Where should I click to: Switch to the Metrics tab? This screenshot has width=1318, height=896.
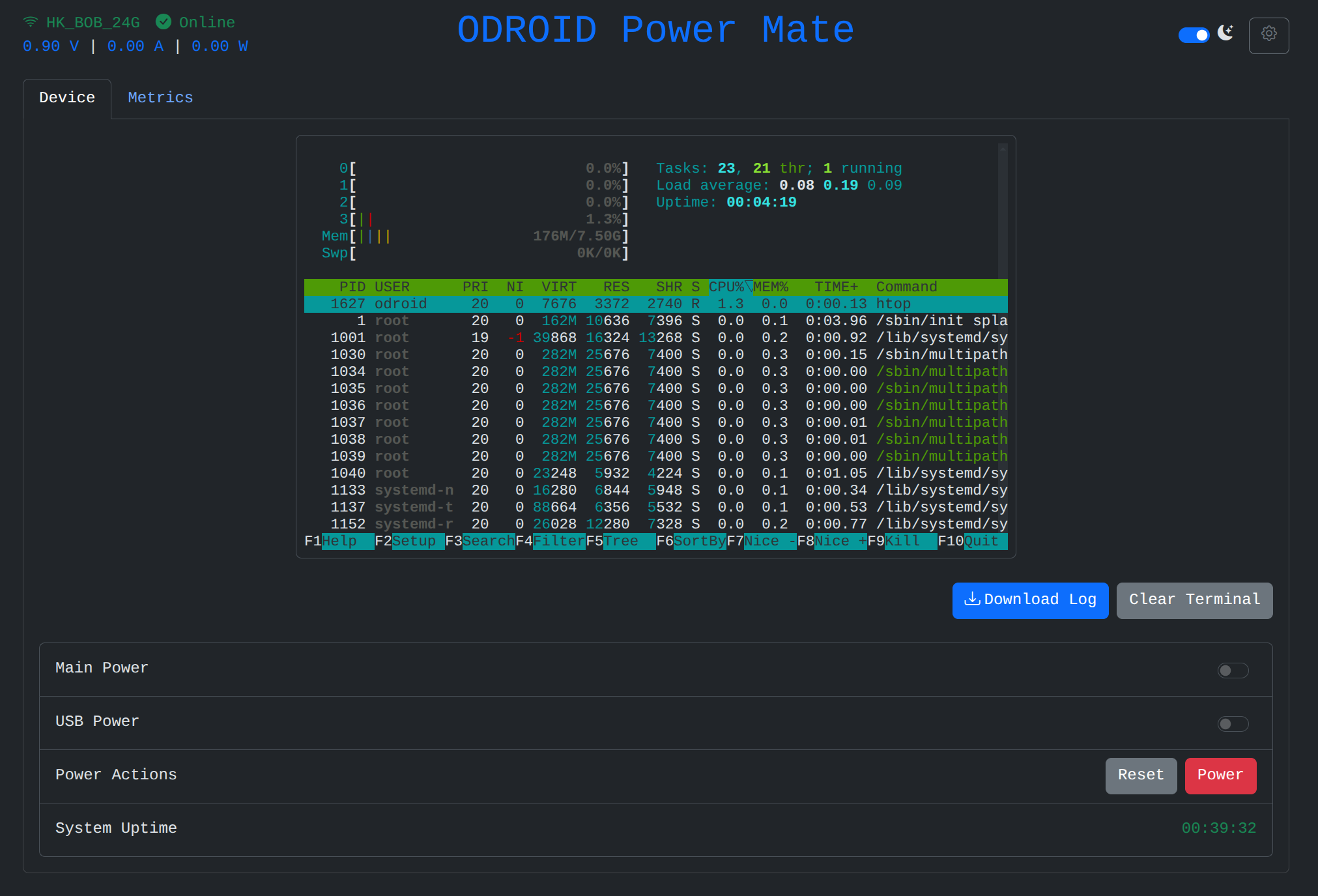point(160,98)
